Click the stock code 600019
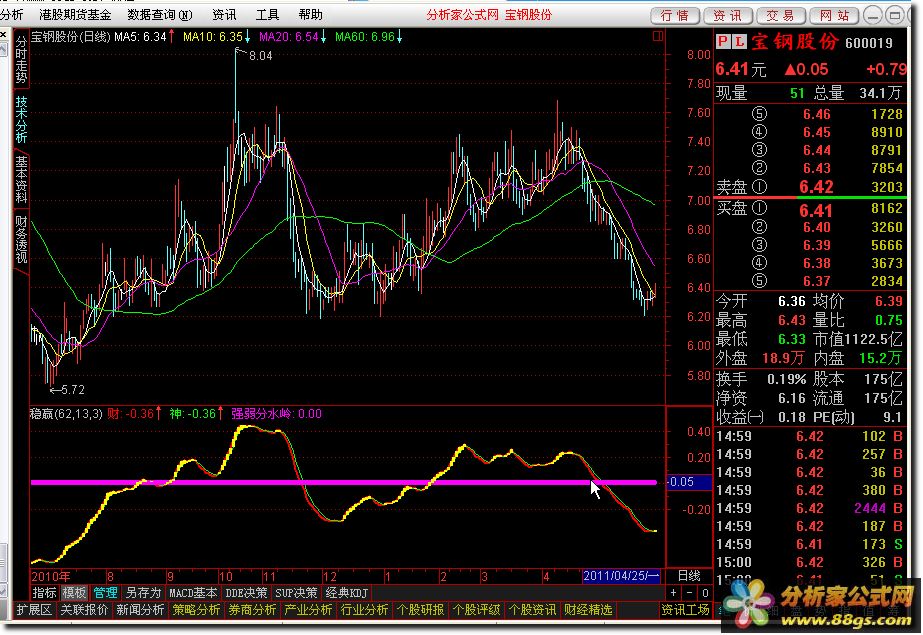 pos(869,43)
